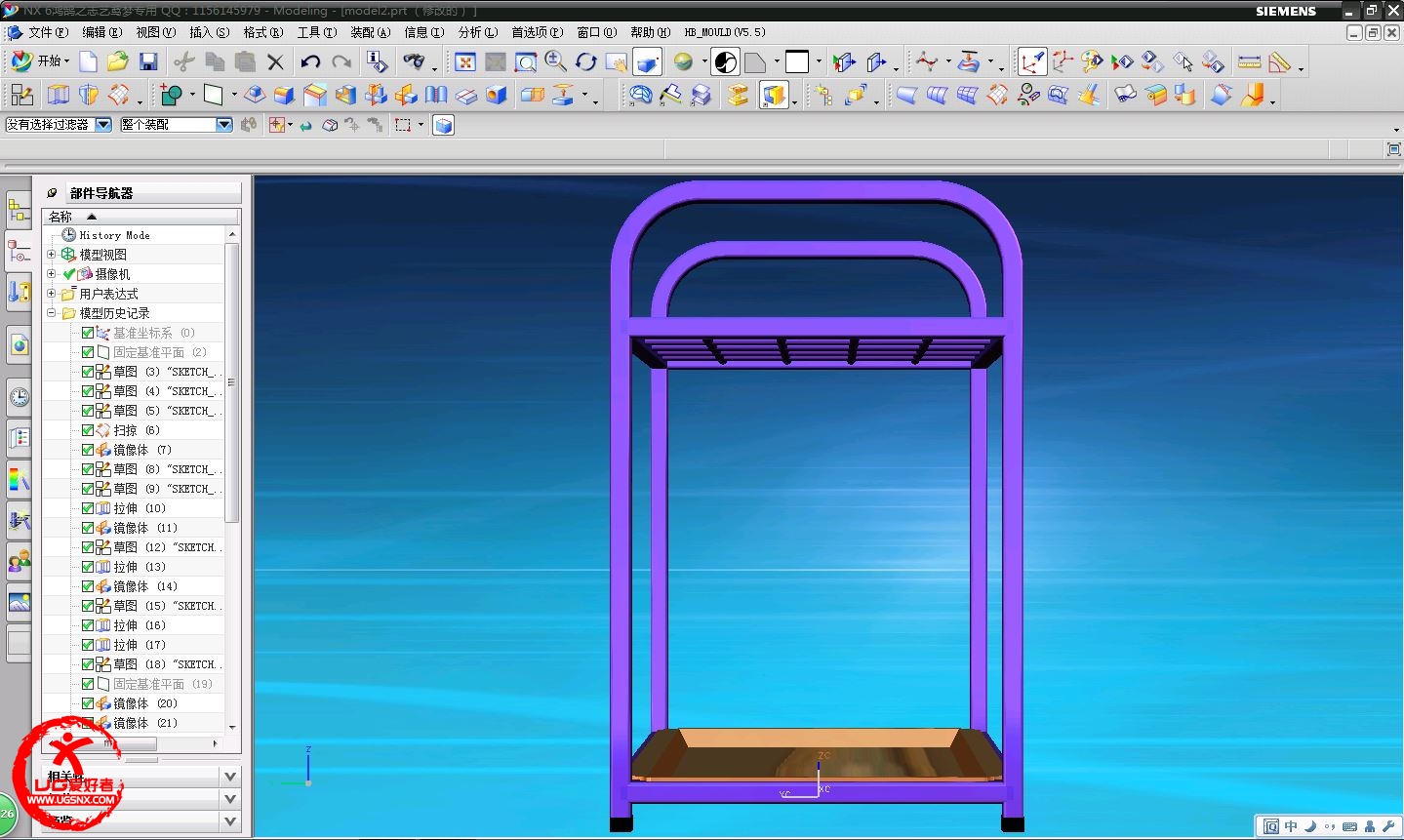Open the HB_MOULD (V5.5) menu

point(725,32)
